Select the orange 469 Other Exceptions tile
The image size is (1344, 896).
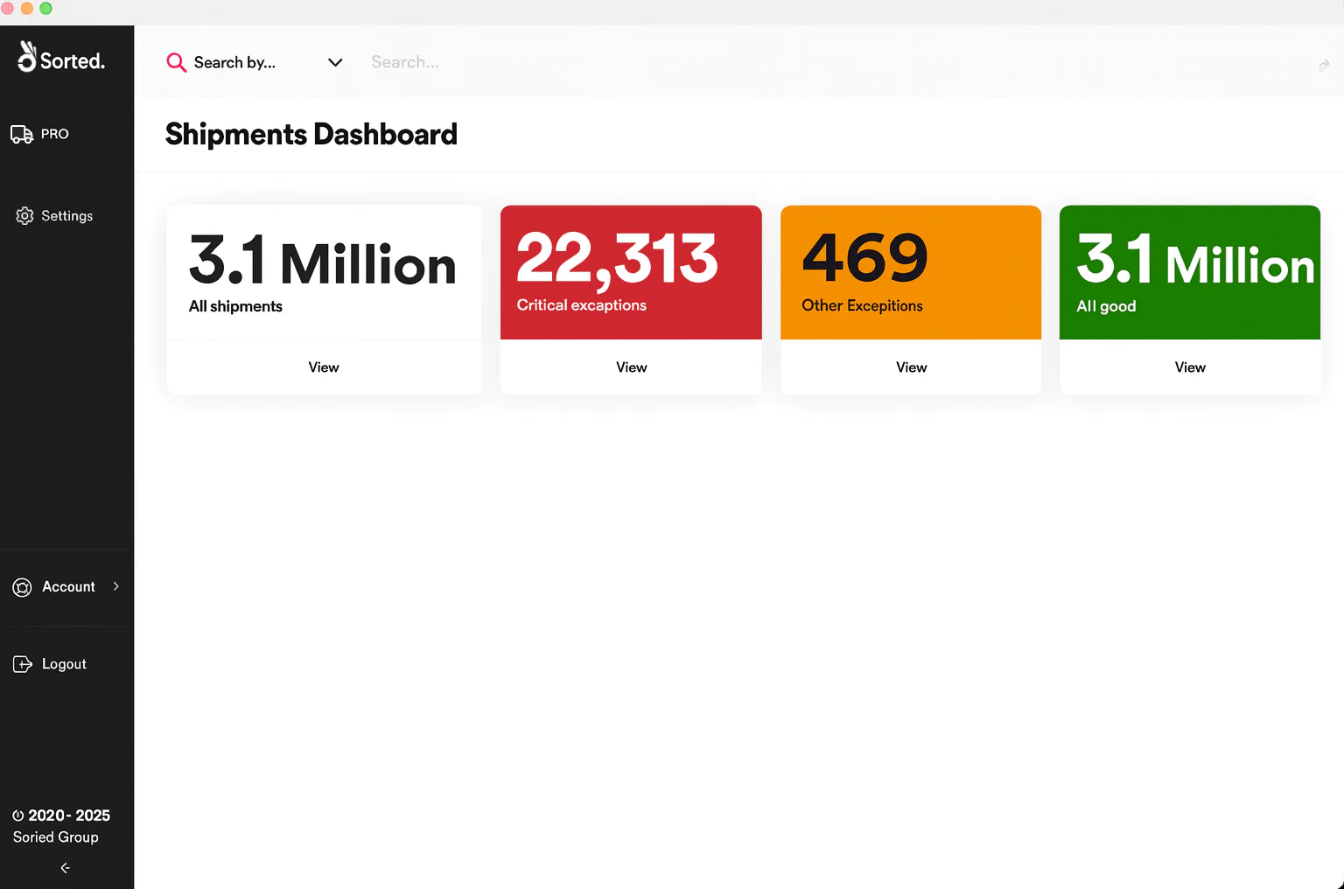click(x=911, y=272)
